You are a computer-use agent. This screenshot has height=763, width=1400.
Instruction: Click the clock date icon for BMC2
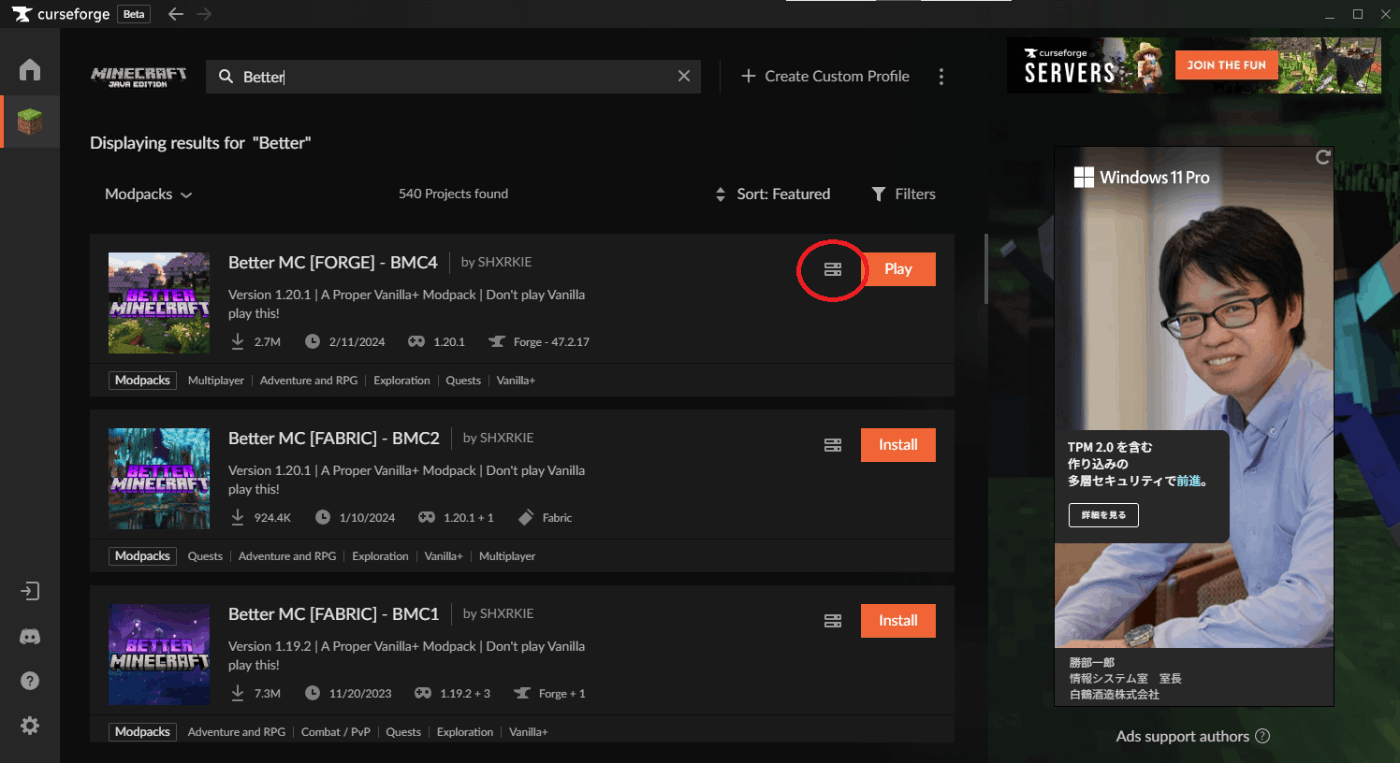coord(323,517)
